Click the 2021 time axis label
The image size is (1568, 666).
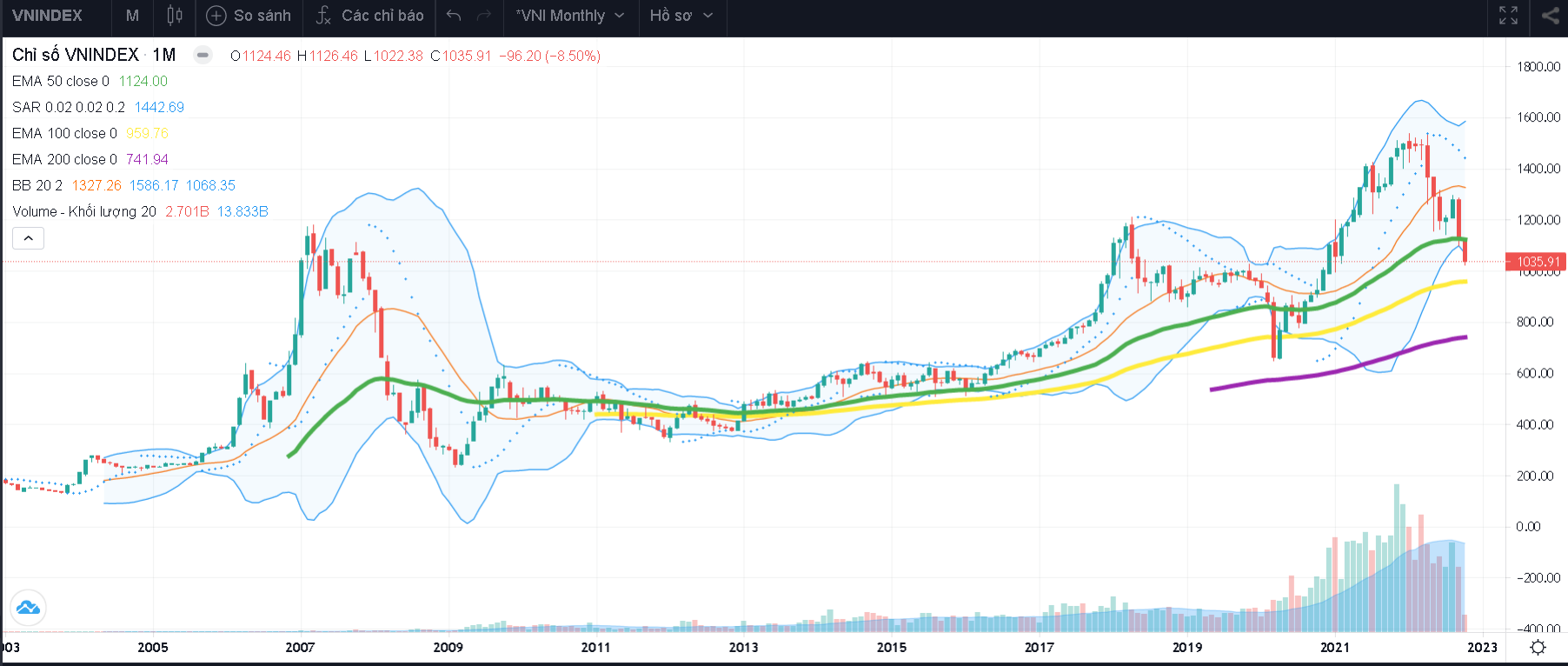[x=1335, y=647]
